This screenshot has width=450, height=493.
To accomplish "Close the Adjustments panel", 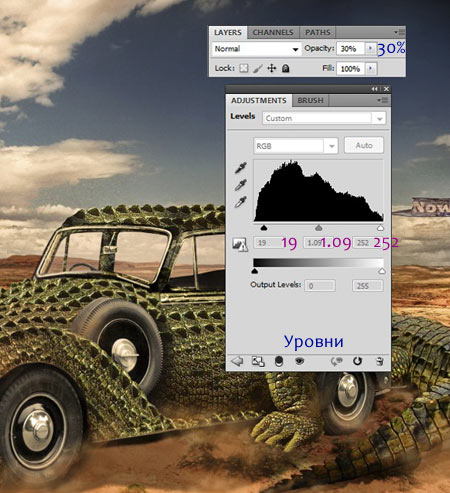I will click(386, 89).
